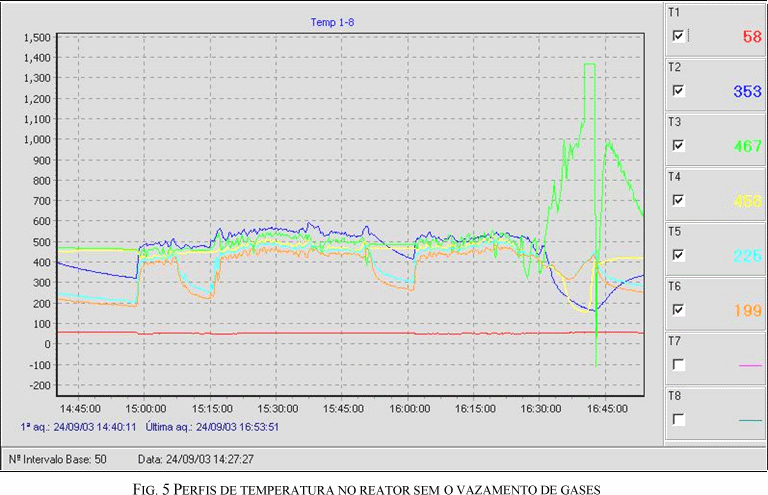Click the green T3 reading 467
Viewport: 768px width, 495px height.
(x=746, y=146)
